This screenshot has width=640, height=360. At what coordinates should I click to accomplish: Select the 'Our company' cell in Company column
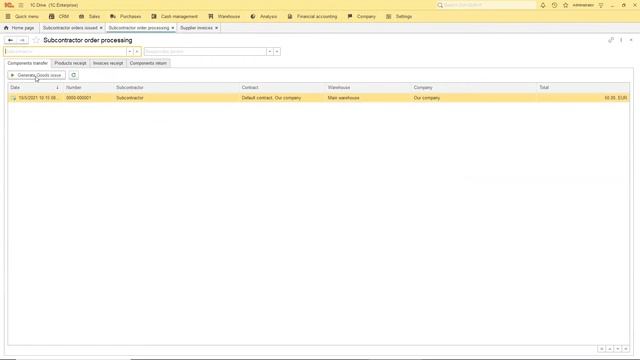tap(474, 98)
